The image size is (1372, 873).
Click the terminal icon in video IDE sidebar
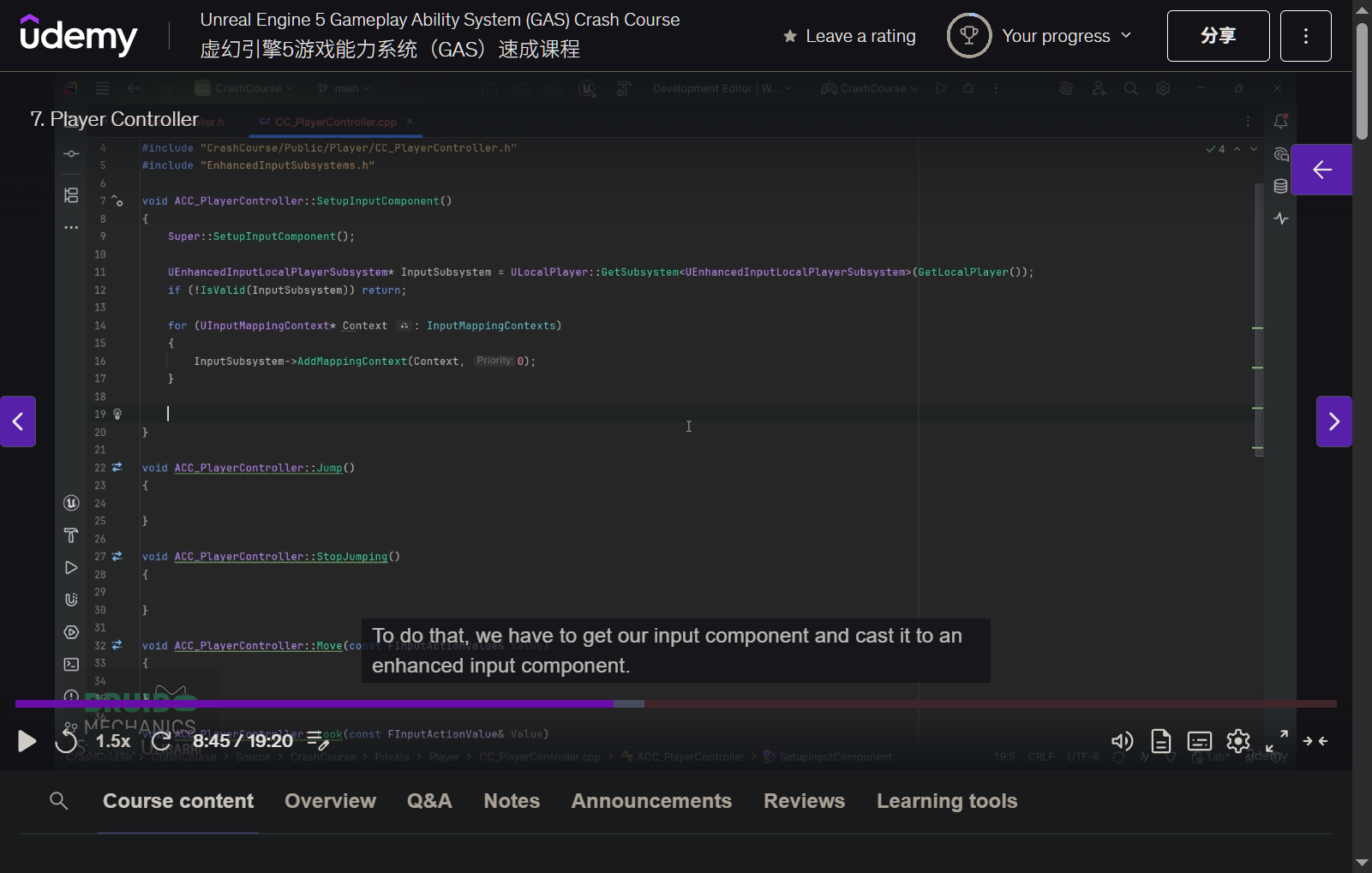(x=72, y=664)
